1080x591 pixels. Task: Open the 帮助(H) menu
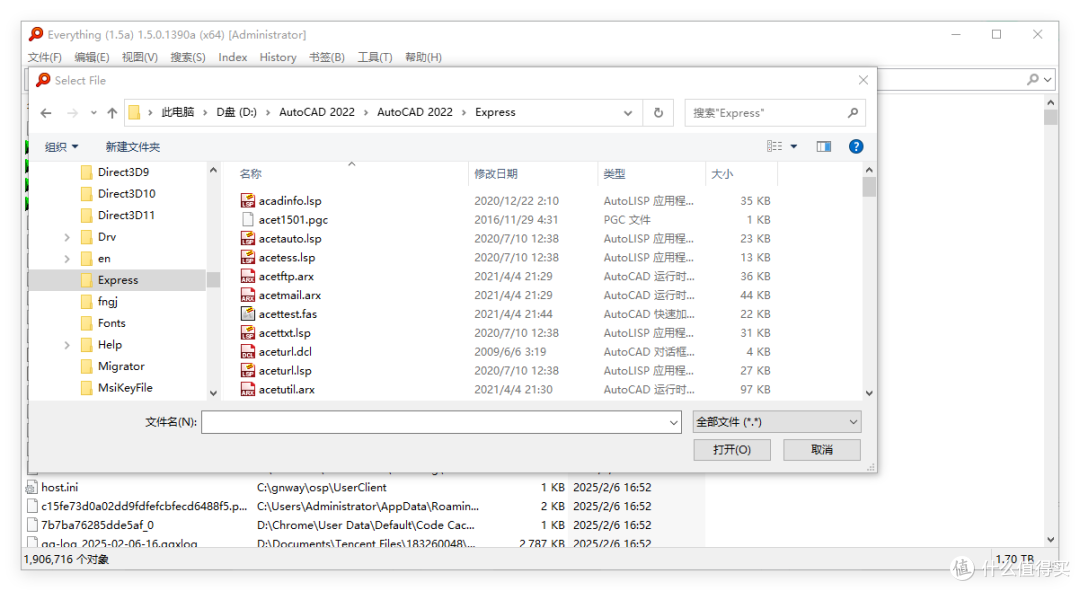pos(423,57)
